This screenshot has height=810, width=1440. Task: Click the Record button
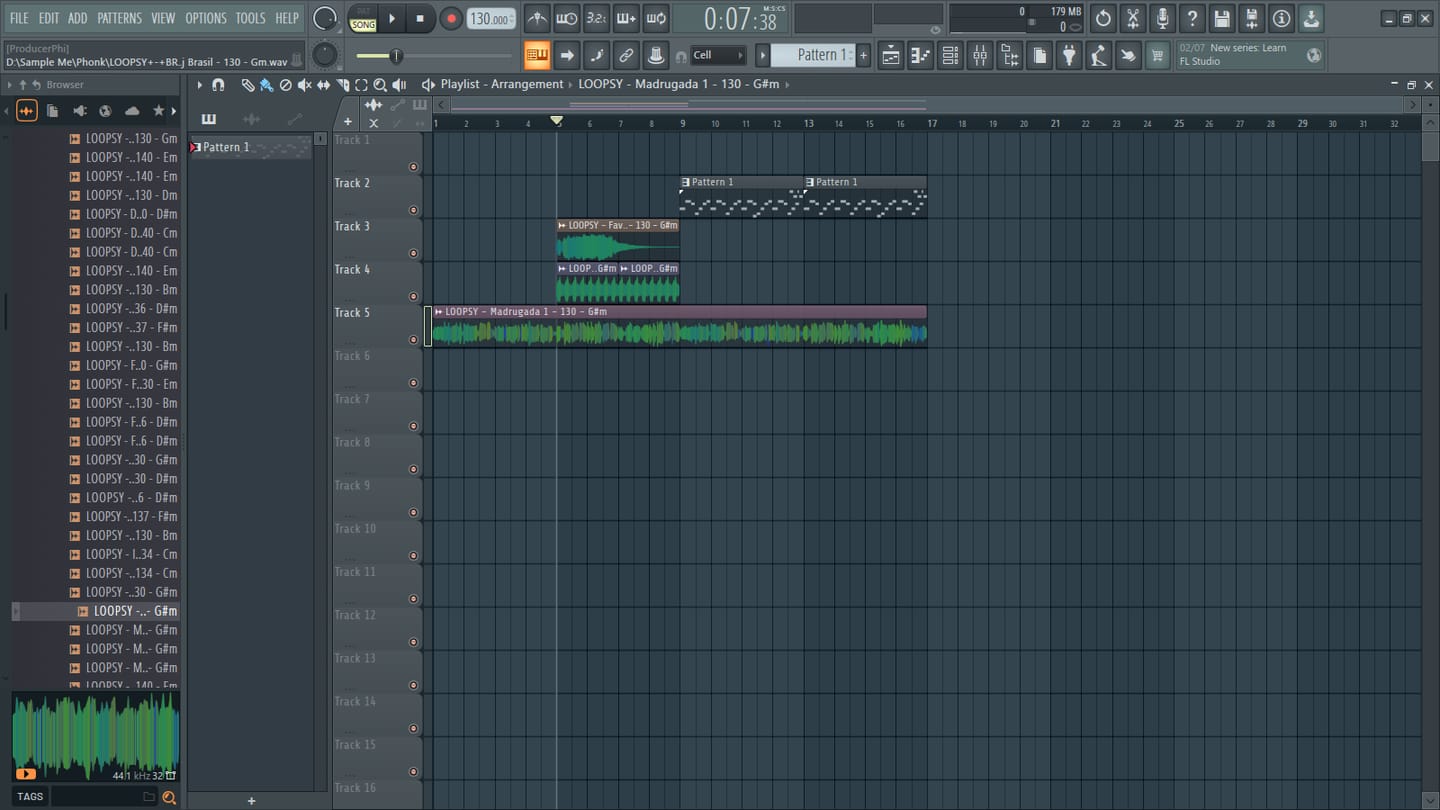[451, 18]
